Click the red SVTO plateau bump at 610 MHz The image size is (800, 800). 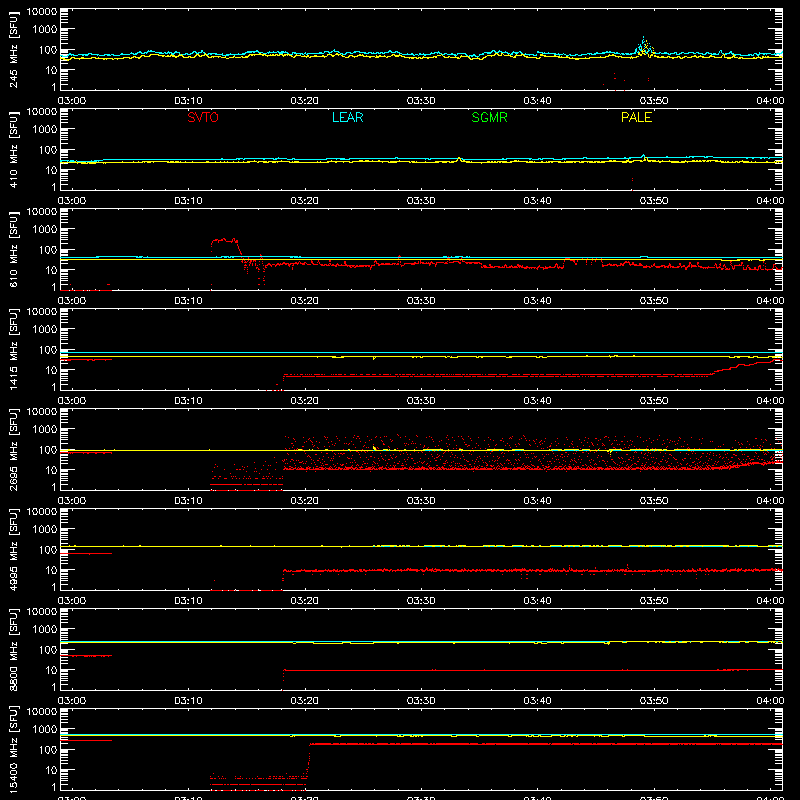(224, 241)
